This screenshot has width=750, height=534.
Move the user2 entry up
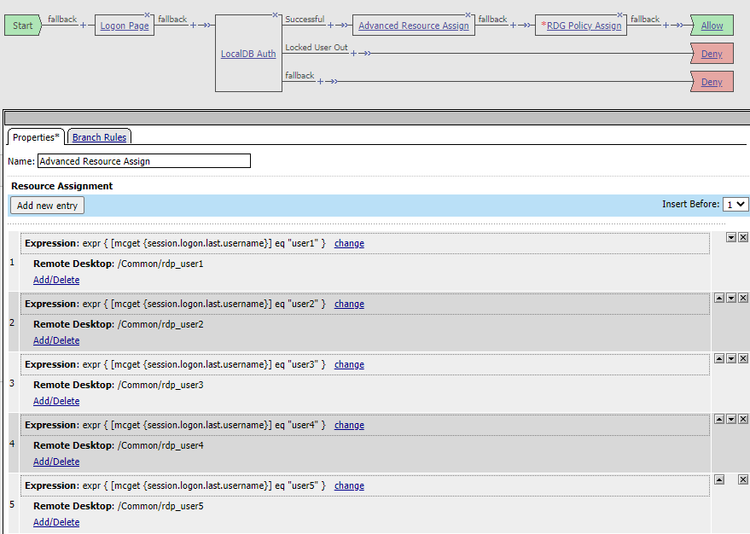(719, 298)
